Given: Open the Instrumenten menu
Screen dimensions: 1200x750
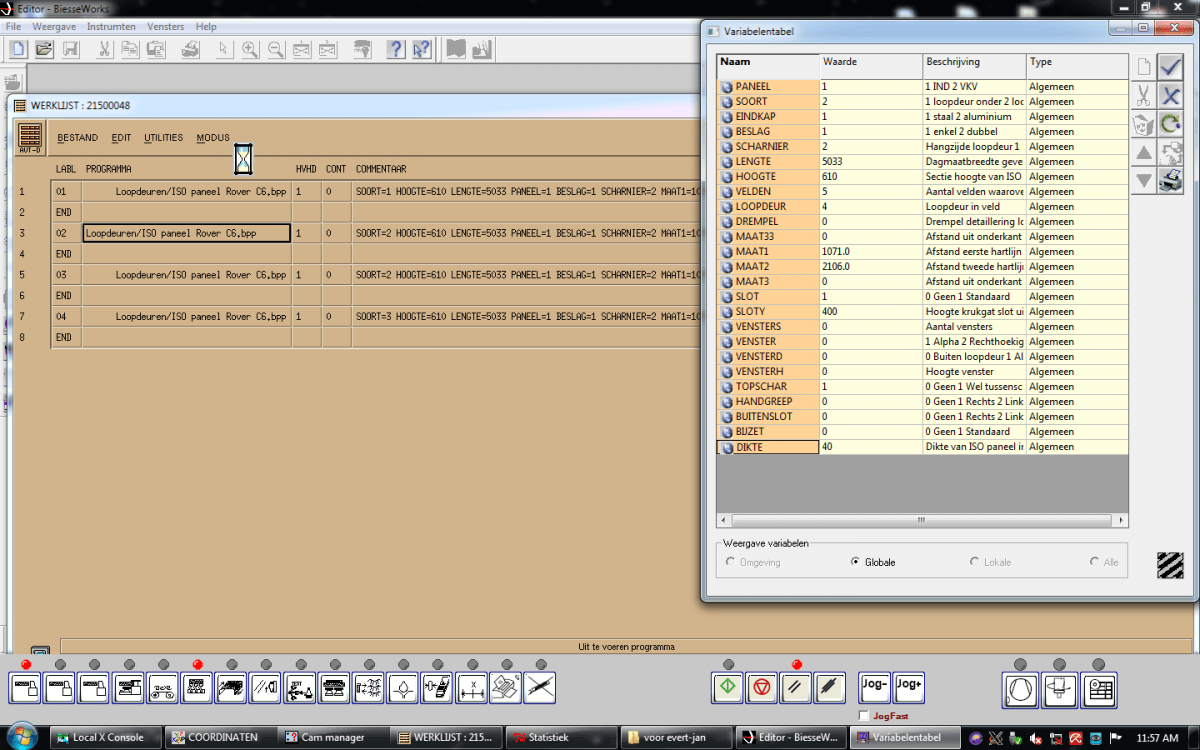Looking at the screenshot, I should 111,26.
